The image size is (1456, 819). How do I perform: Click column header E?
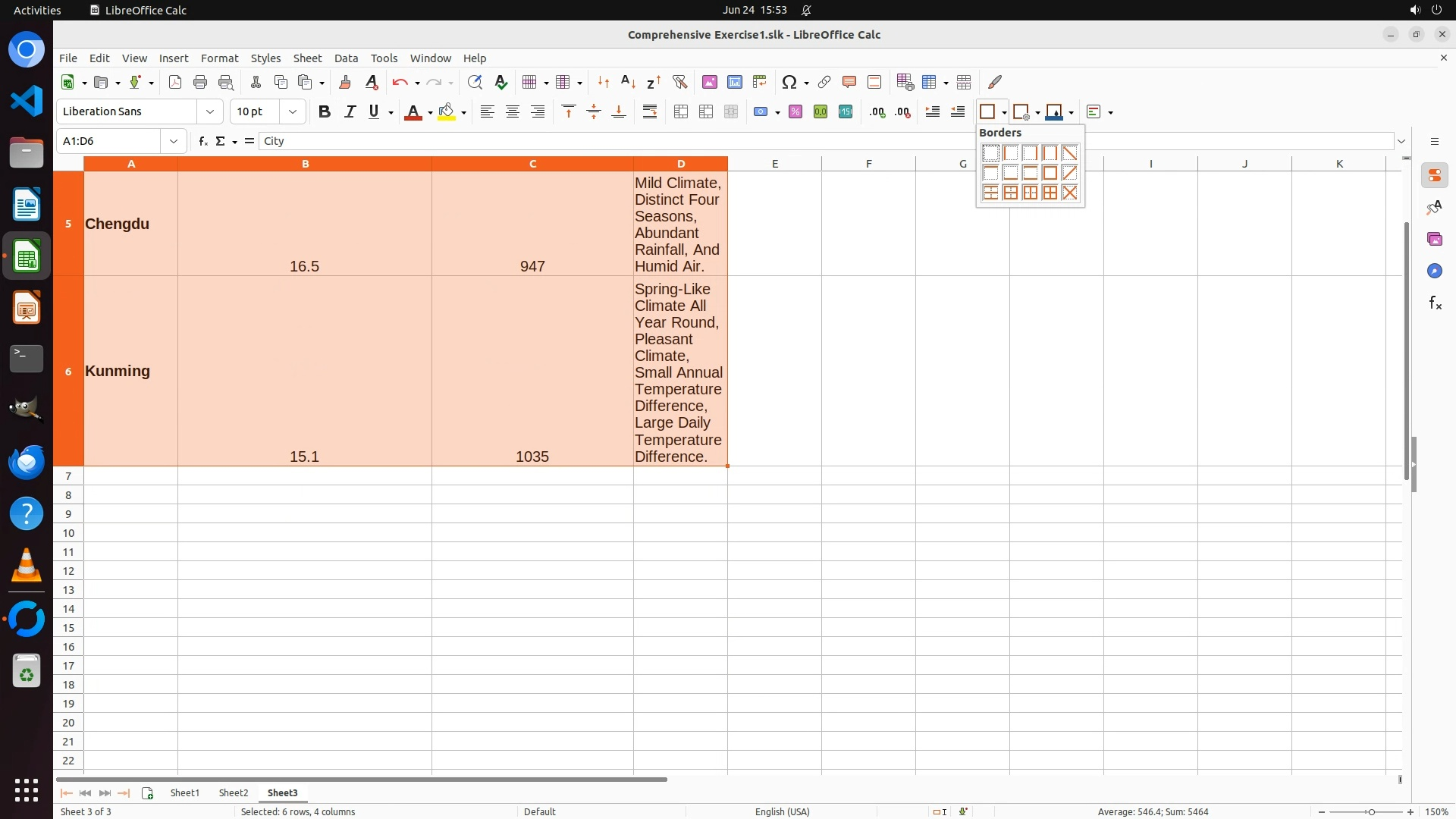(x=774, y=163)
